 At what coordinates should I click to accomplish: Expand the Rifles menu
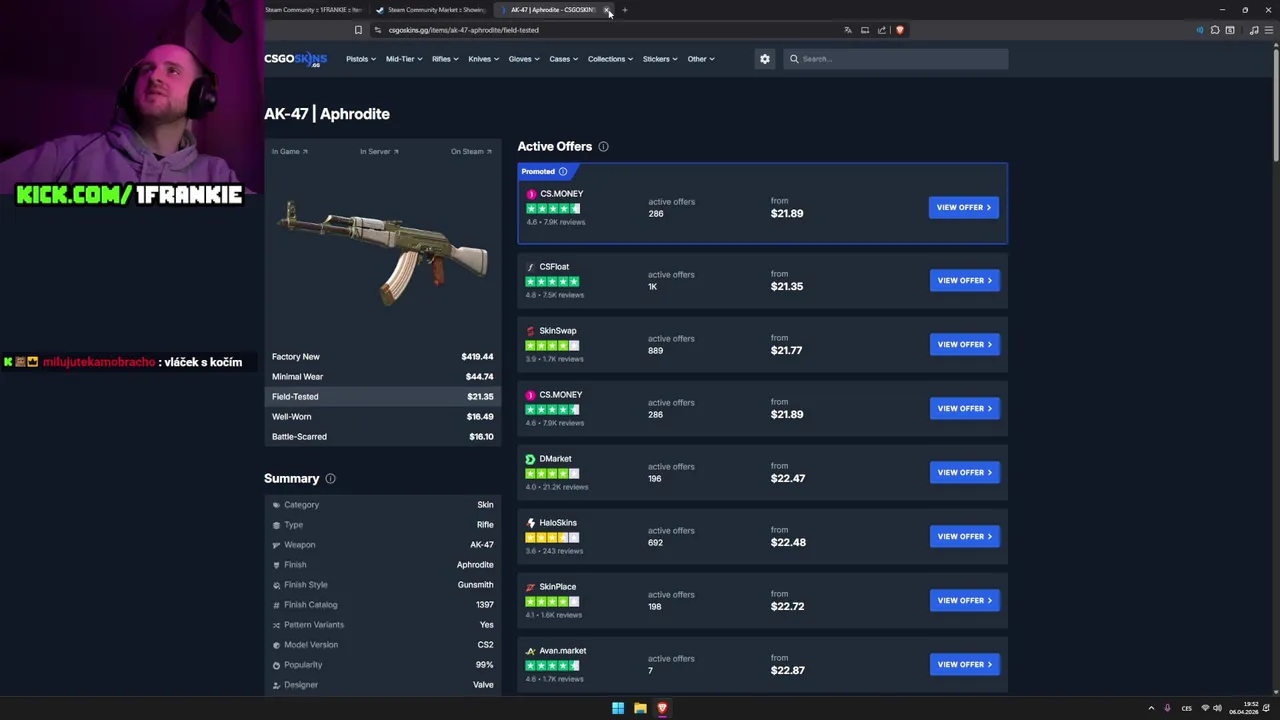coord(445,59)
